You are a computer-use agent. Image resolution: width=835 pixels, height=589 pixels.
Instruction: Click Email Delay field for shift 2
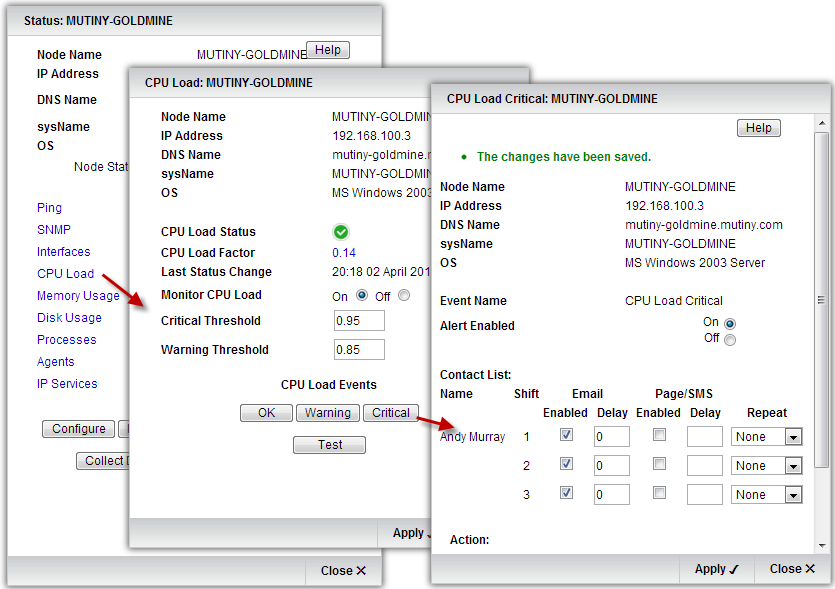(x=612, y=465)
